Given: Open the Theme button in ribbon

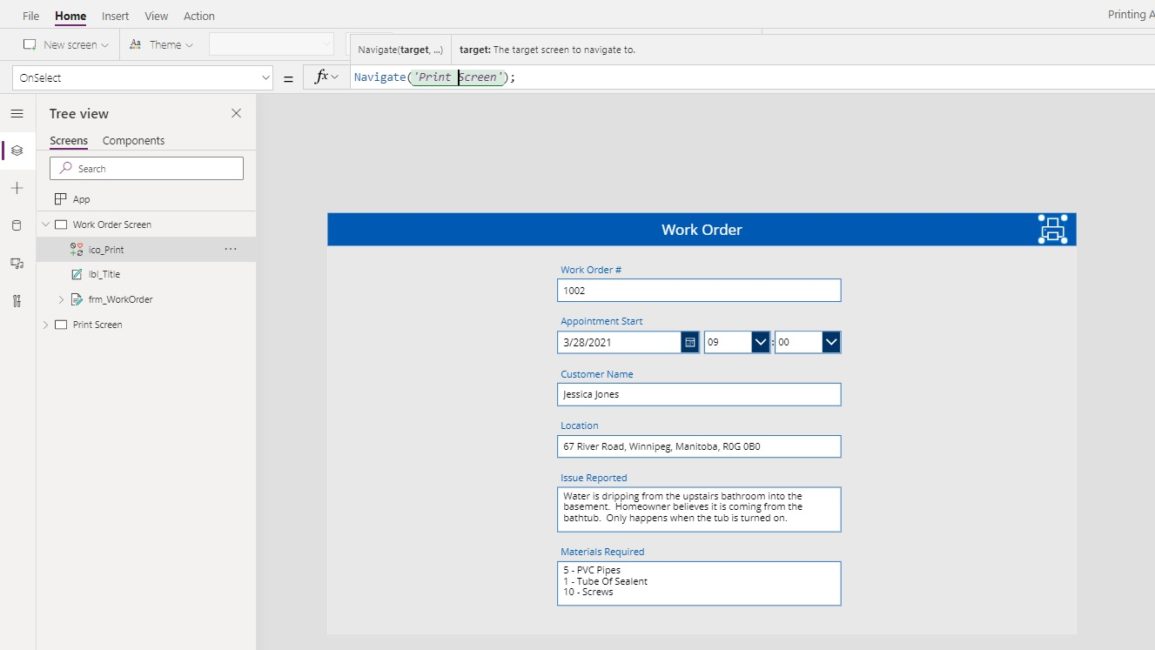Looking at the screenshot, I should point(161,45).
